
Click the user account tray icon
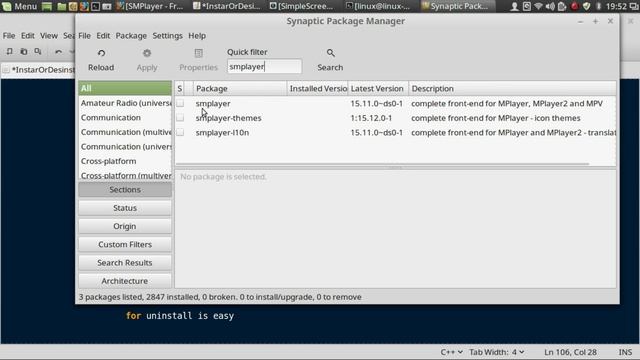[514, 6]
